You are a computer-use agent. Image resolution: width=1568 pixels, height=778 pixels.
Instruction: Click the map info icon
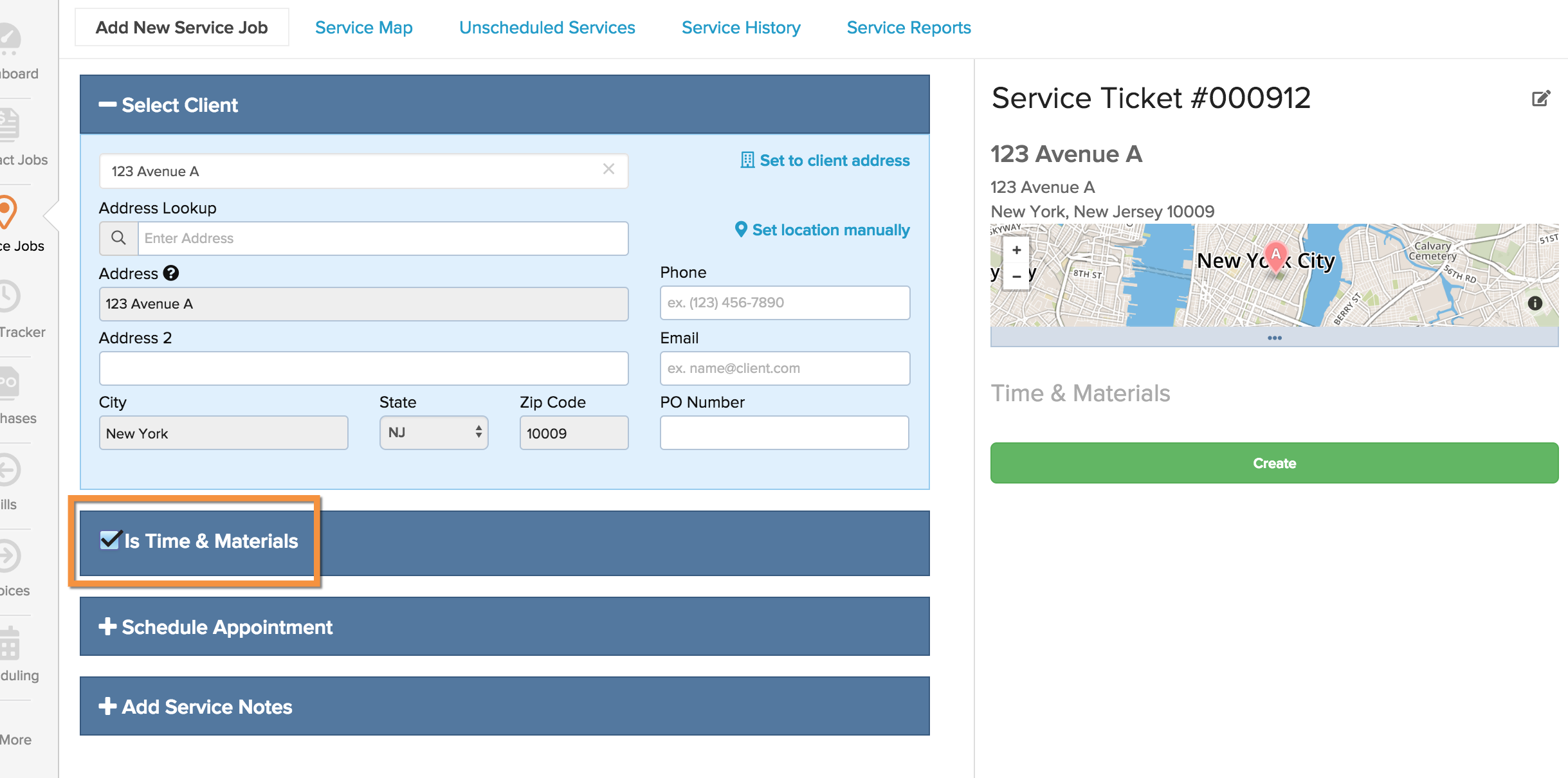click(1535, 303)
